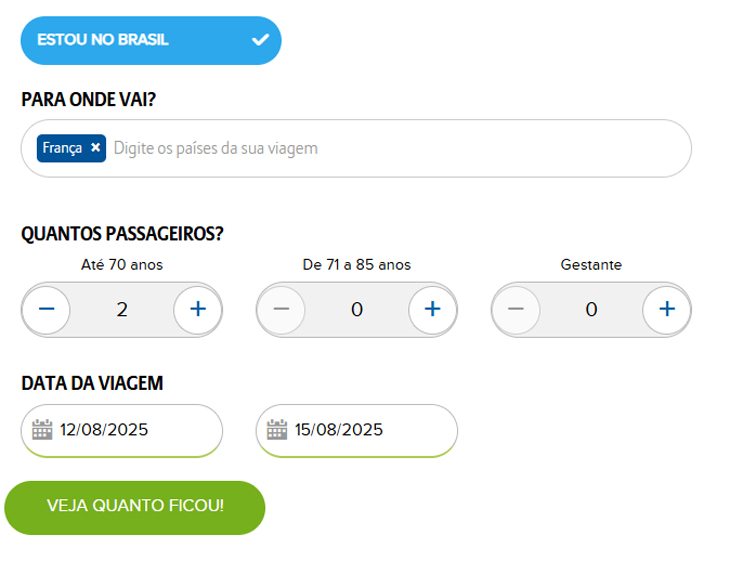The height and width of the screenshot is (561, 730).
Task: Remove the França destination tag
Action: point(95,148)
